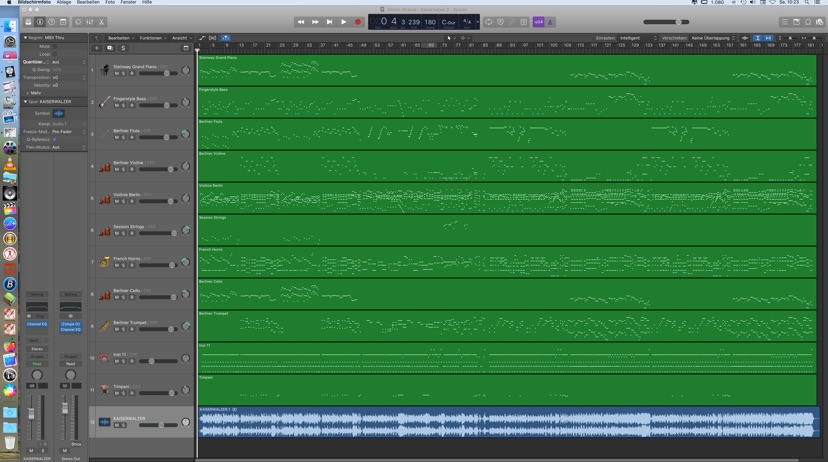Toggle the Horizontal Auto Zoom button

click(x=768, y=38)
